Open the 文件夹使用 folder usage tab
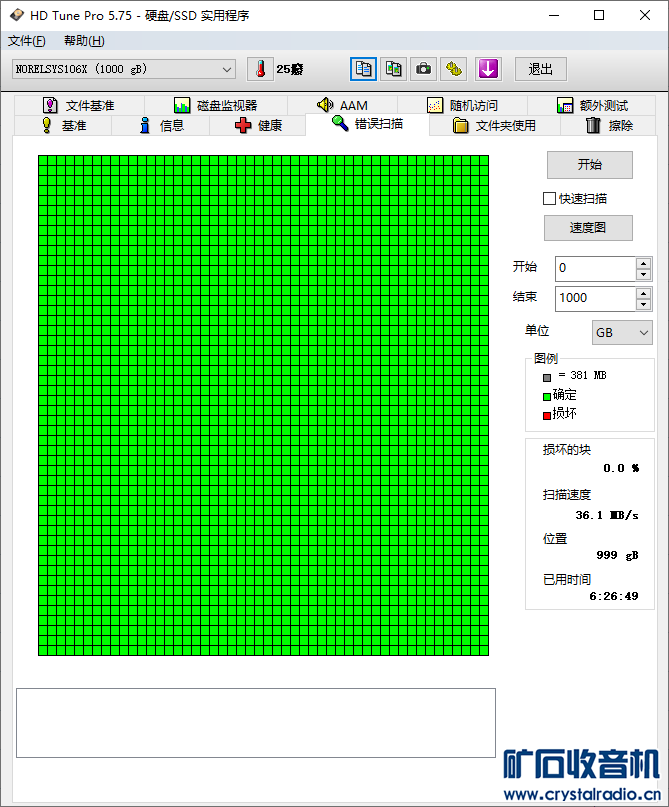 (495, 126)
